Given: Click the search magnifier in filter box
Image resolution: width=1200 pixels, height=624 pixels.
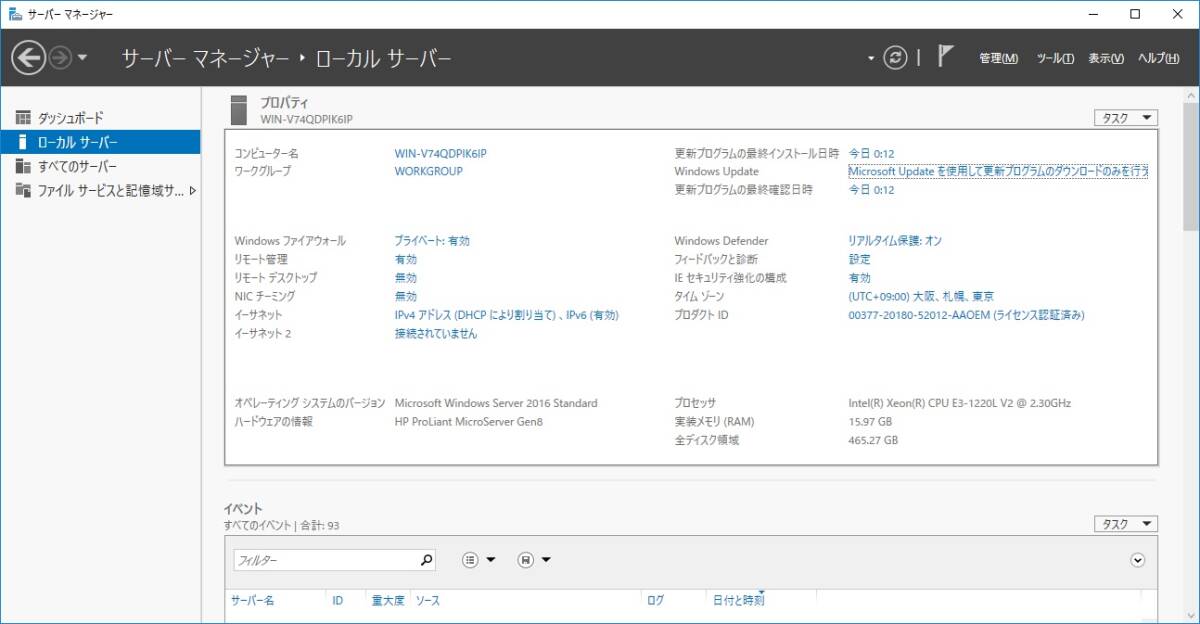Looking at the screenshot, I should [x=426, y=560].
